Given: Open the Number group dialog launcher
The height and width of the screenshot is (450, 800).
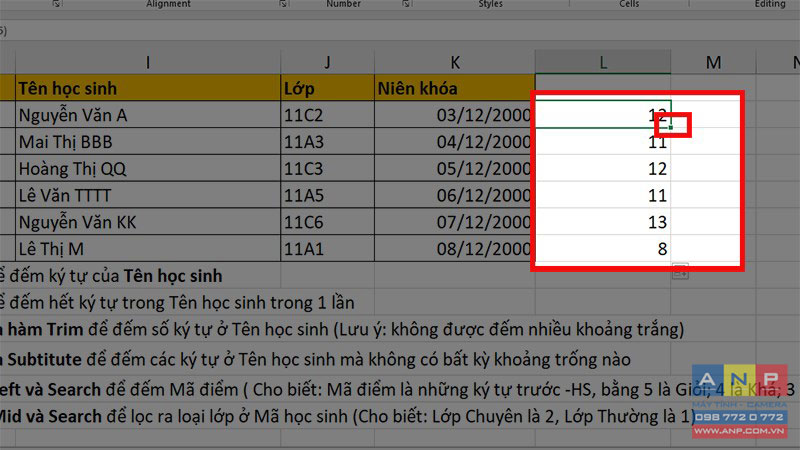Looking at the screenshot, I should click(406, 4).
